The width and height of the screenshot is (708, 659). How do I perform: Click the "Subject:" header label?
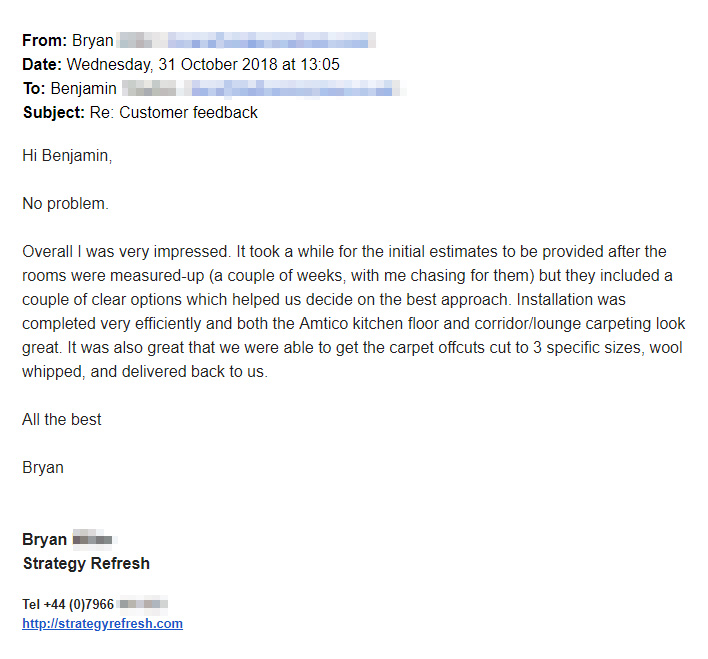pos(53,113)
